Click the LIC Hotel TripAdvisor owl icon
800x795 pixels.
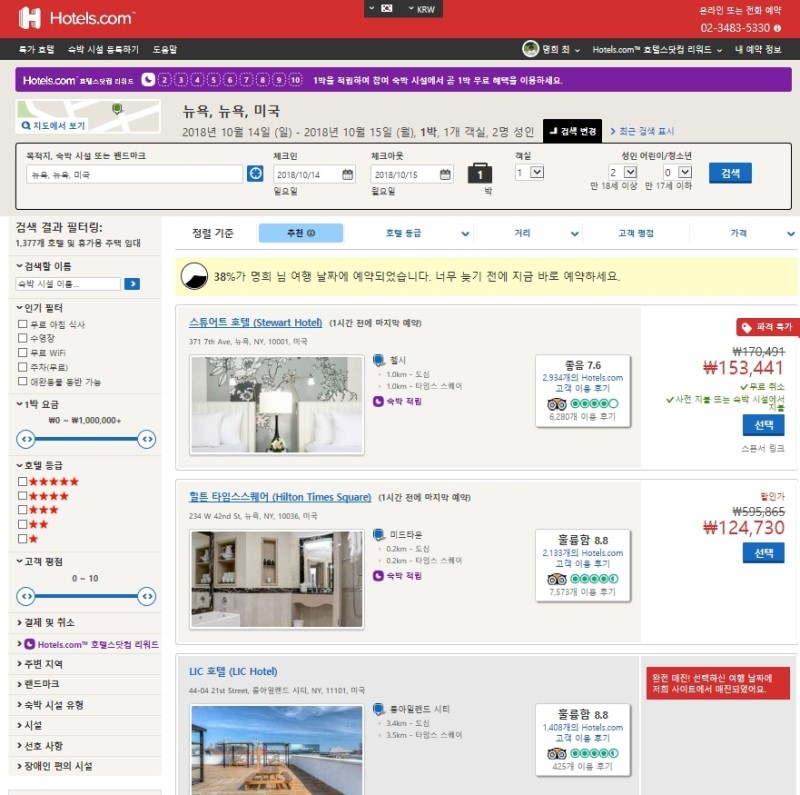(557, 754)
